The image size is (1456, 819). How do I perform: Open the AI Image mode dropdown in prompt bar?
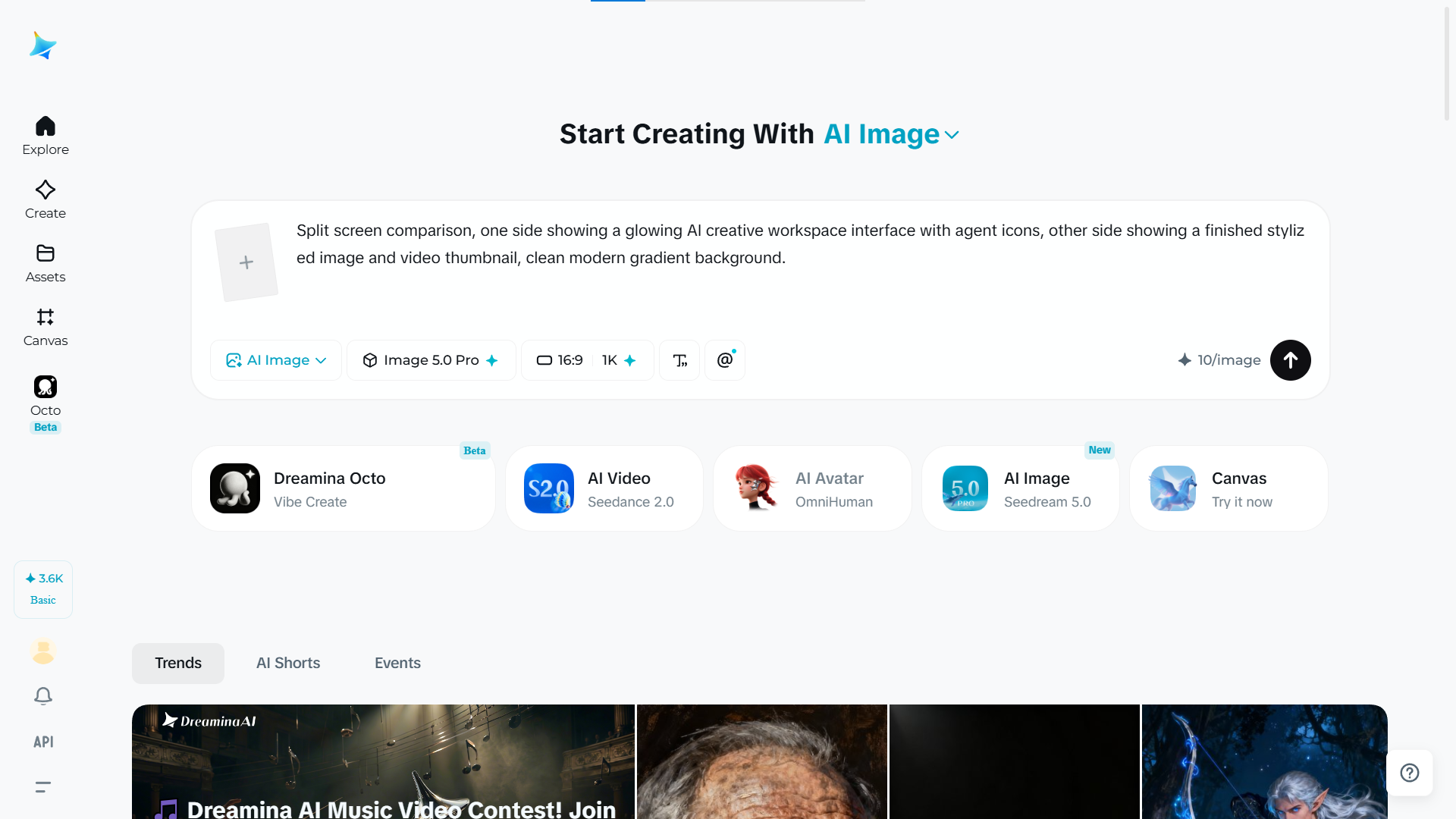276,360
